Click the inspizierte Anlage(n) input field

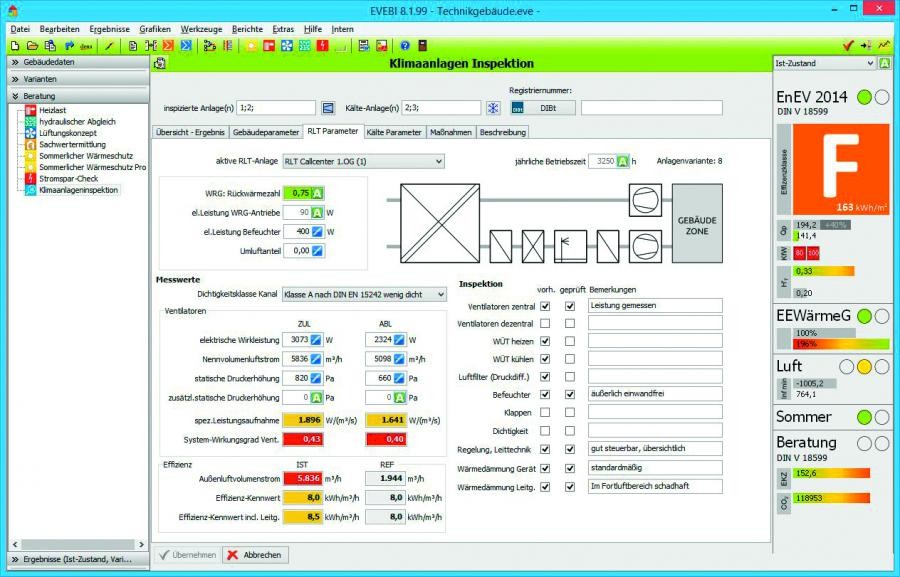click(x=276, y=108)
